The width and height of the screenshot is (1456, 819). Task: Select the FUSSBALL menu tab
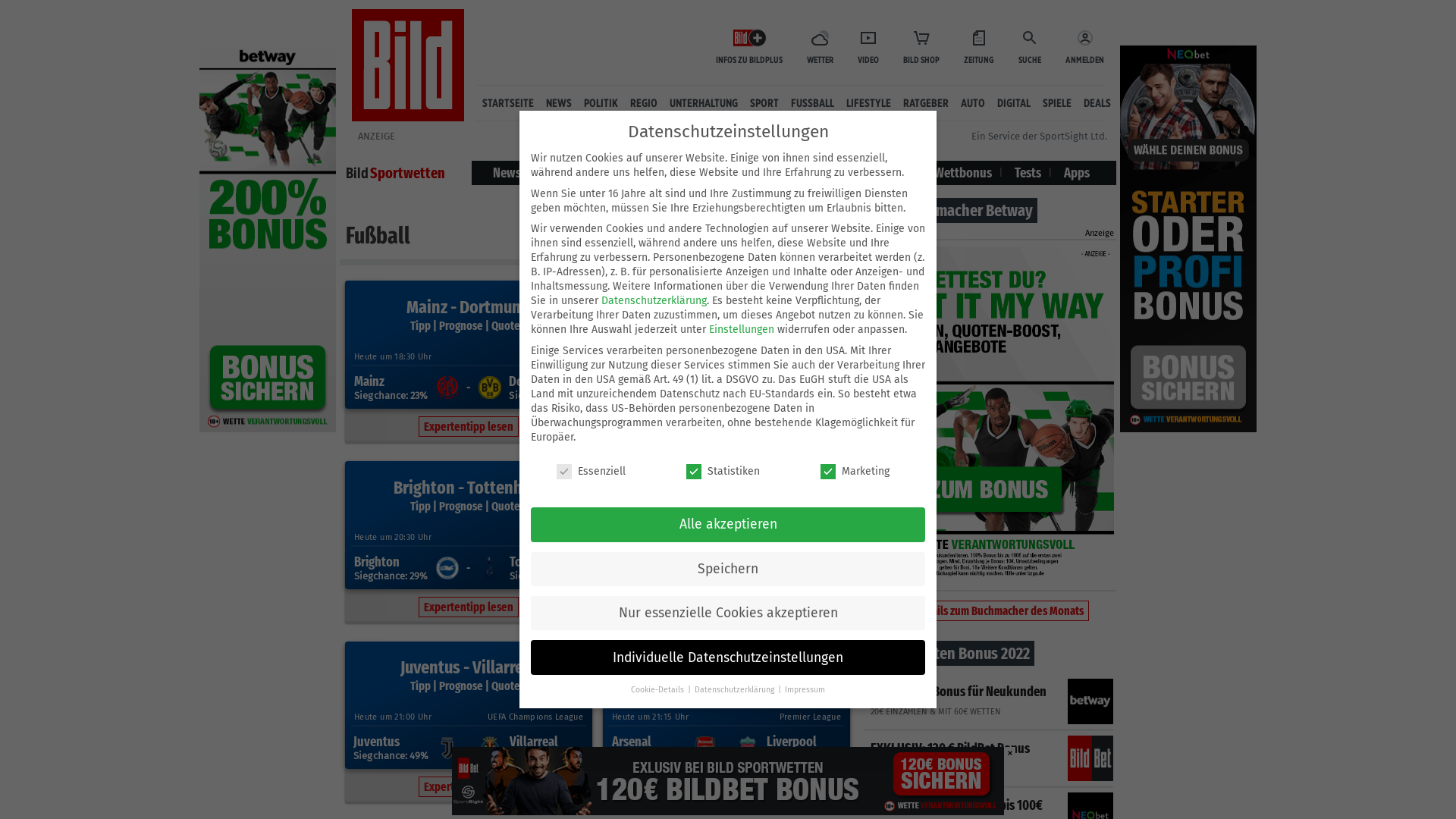(x=812, y=103)
